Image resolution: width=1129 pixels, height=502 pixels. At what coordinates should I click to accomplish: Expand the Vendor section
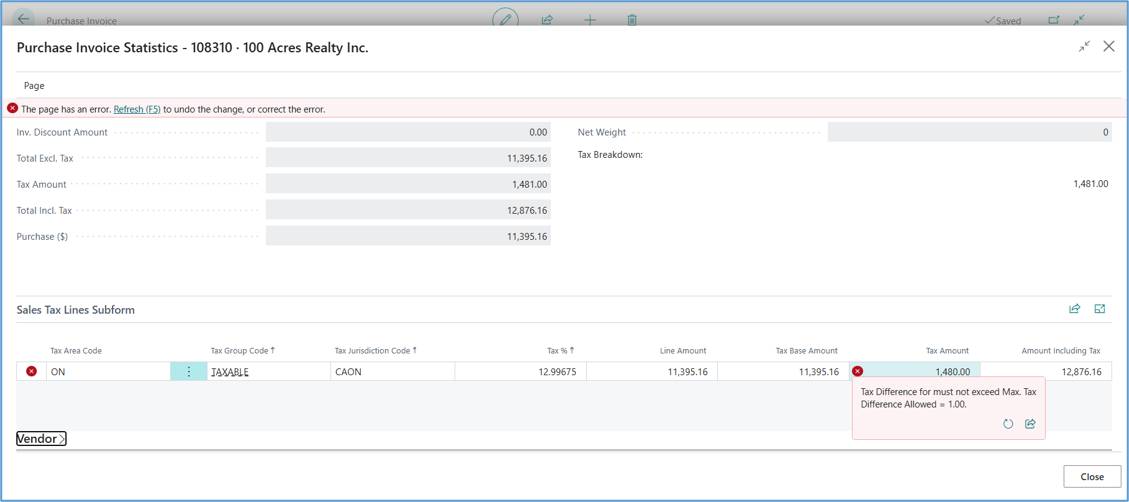tap(41, 439)
